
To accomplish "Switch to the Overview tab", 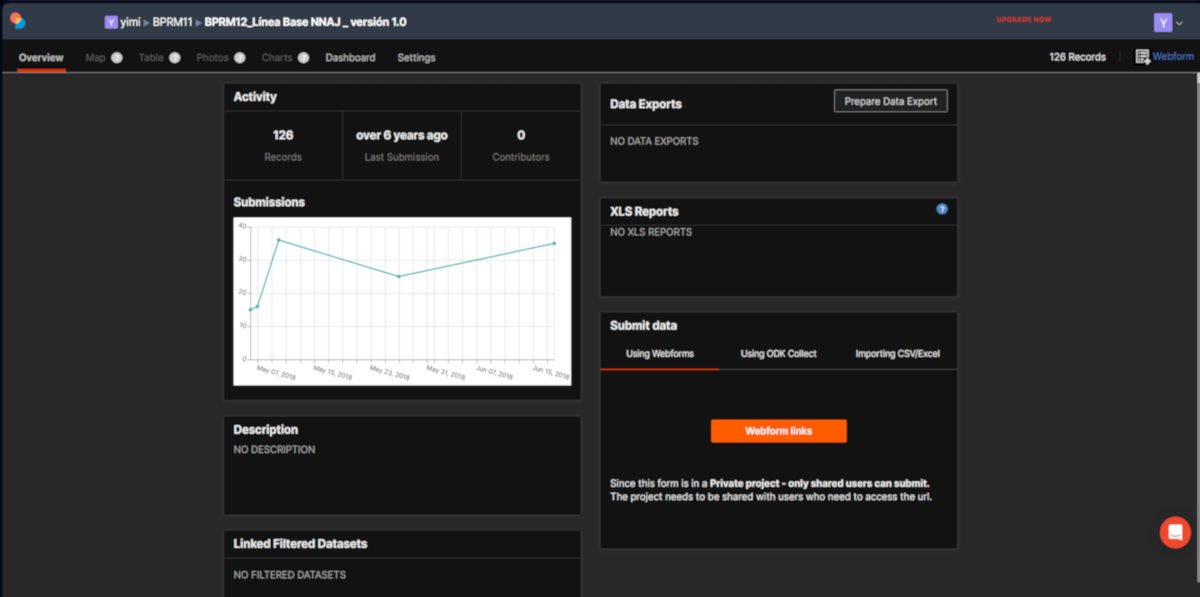I will coord(41,58).
